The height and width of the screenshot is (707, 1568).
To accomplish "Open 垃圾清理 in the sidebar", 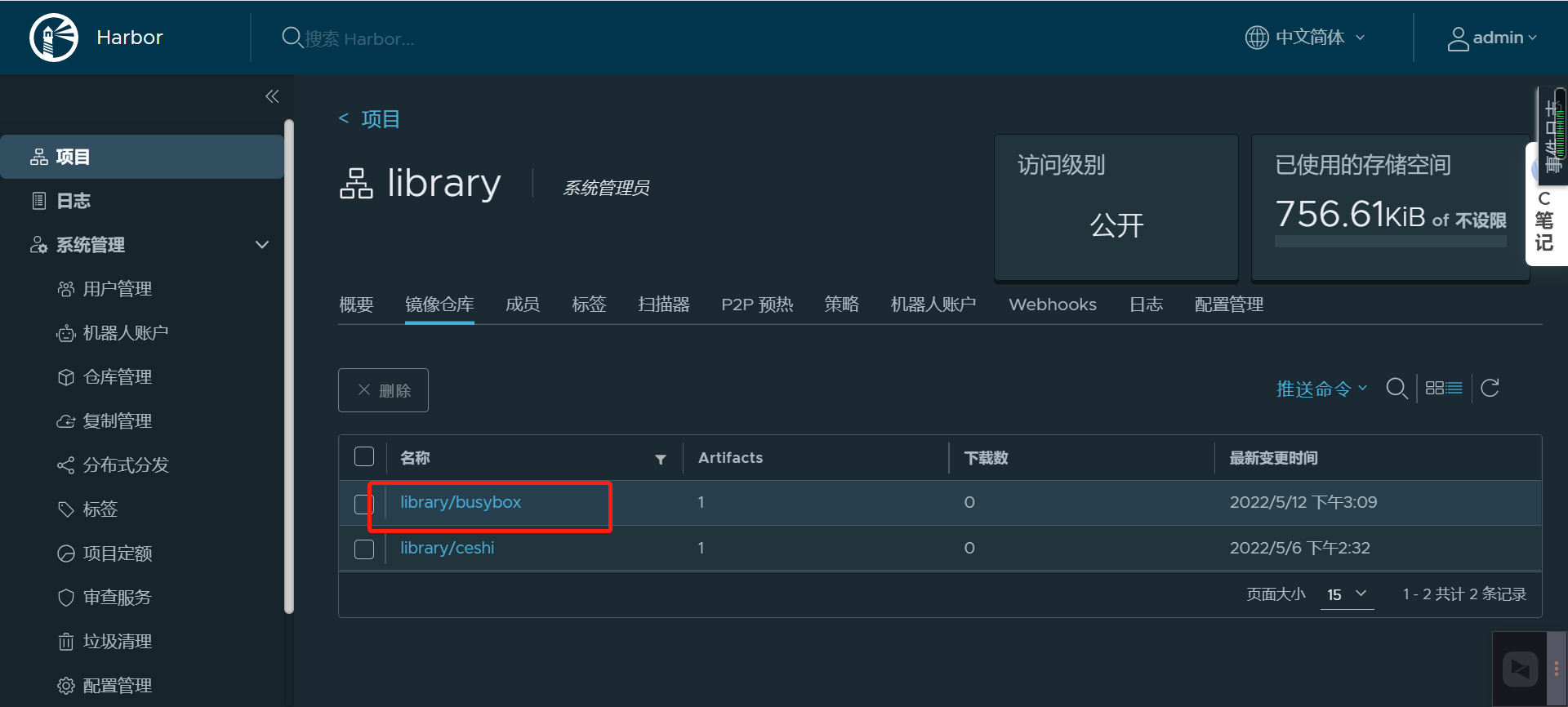I will point(117,642).
